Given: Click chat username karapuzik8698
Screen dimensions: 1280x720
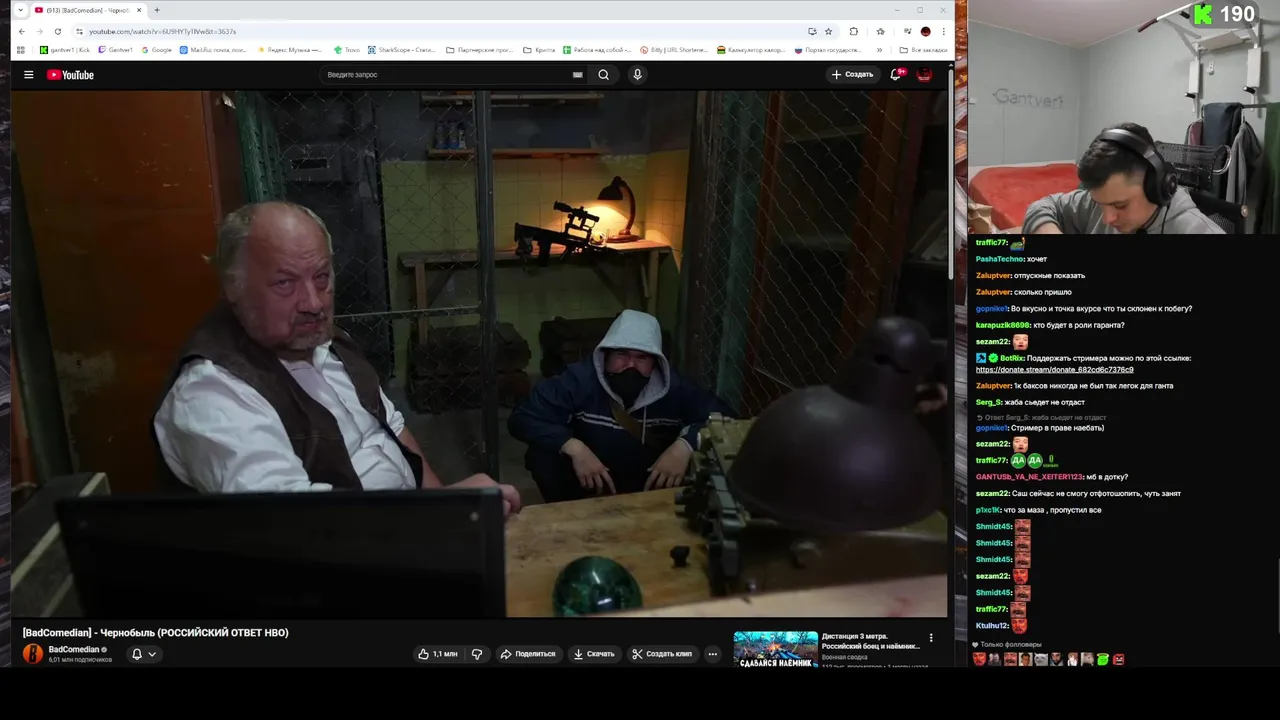Looking at the screenshot, I should 1003,325.
